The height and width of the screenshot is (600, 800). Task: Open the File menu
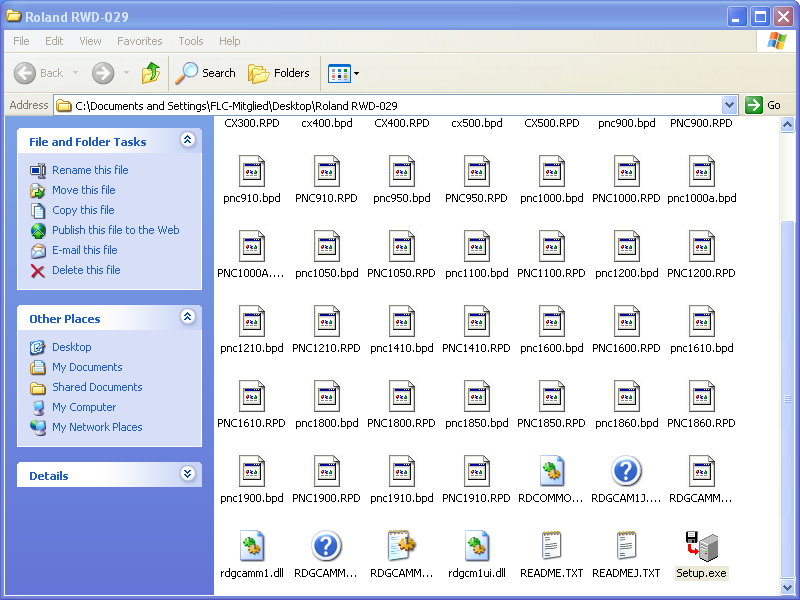pyautogui.click(x=21, y=41)
